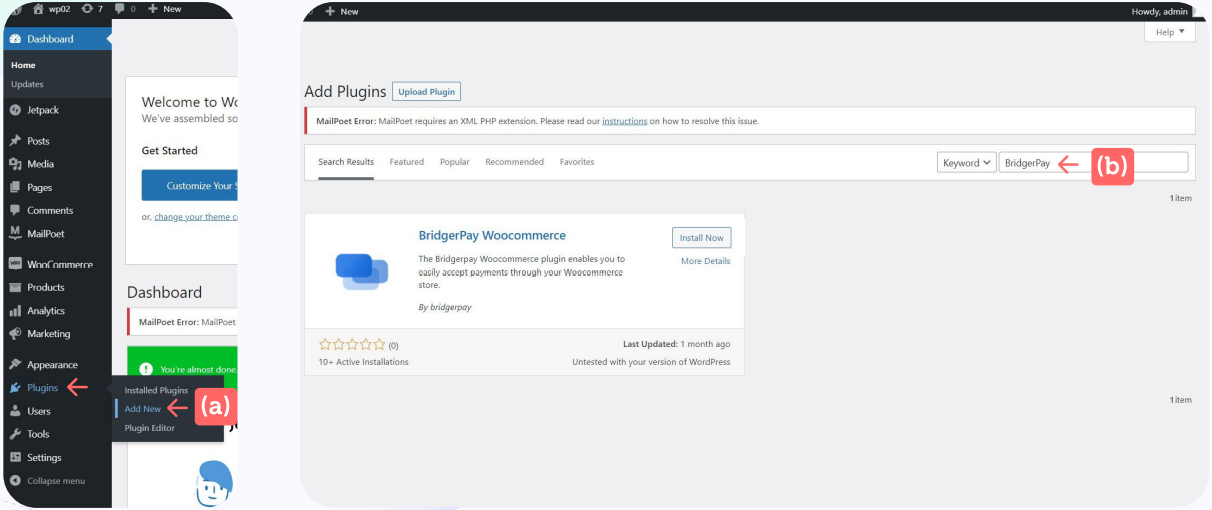Open the Howdy, admin account menu

[x=1160, y=11]
